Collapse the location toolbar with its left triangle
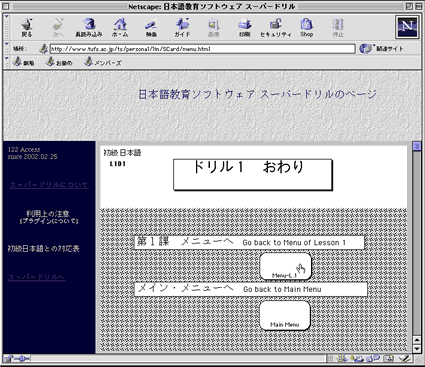 click(x=7, y=44)
